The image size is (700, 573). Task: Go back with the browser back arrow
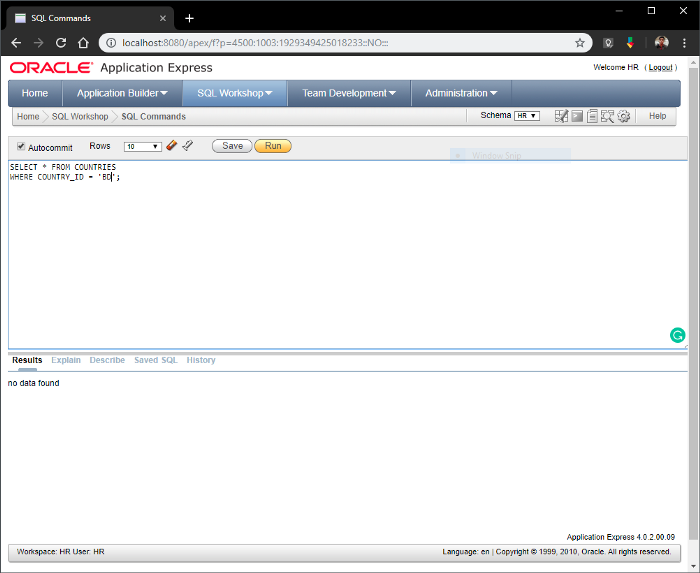(x=17, y=43)
